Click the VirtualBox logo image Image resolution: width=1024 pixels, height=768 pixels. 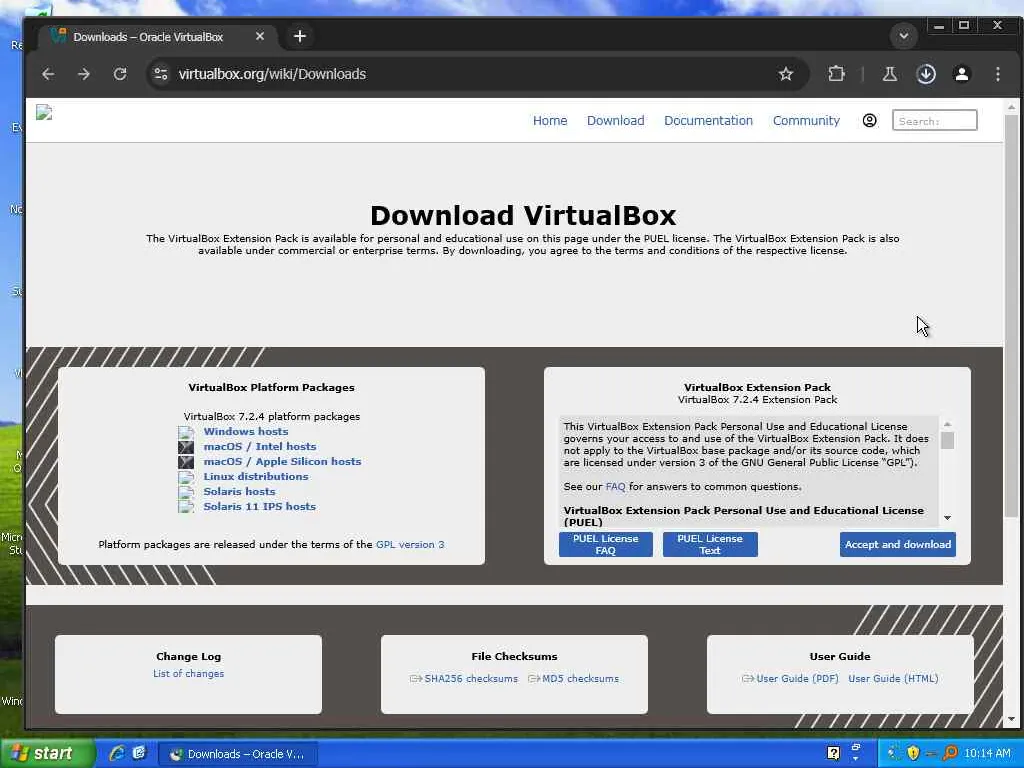44,112
